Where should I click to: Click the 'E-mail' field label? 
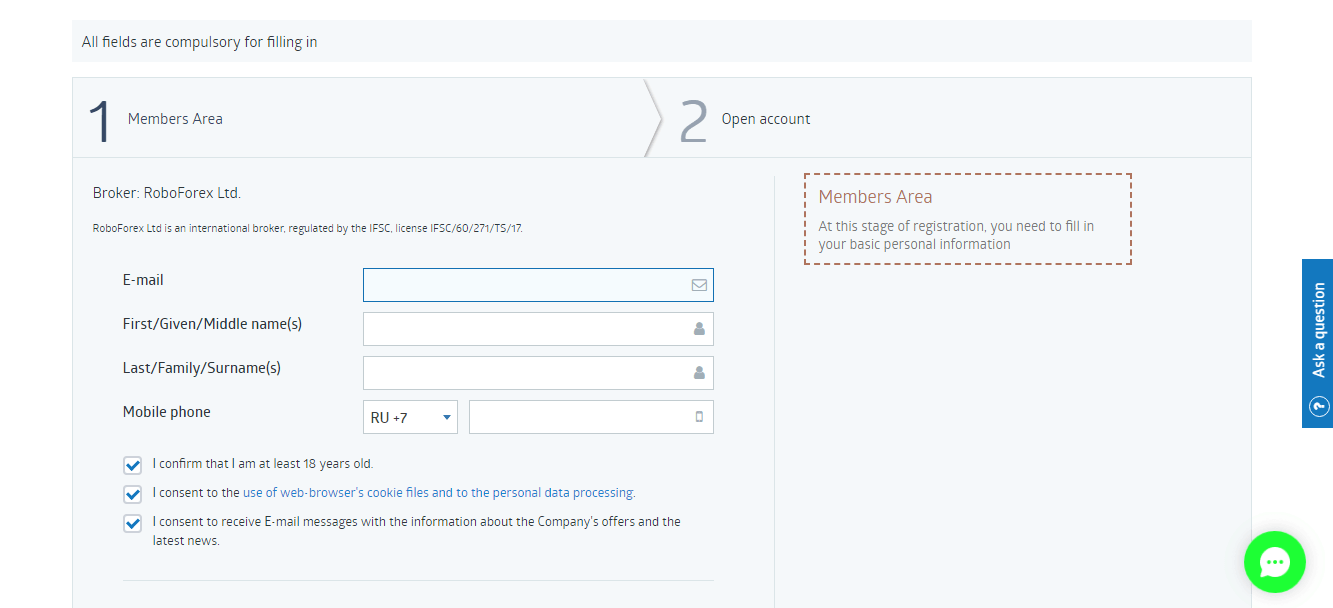143,280
